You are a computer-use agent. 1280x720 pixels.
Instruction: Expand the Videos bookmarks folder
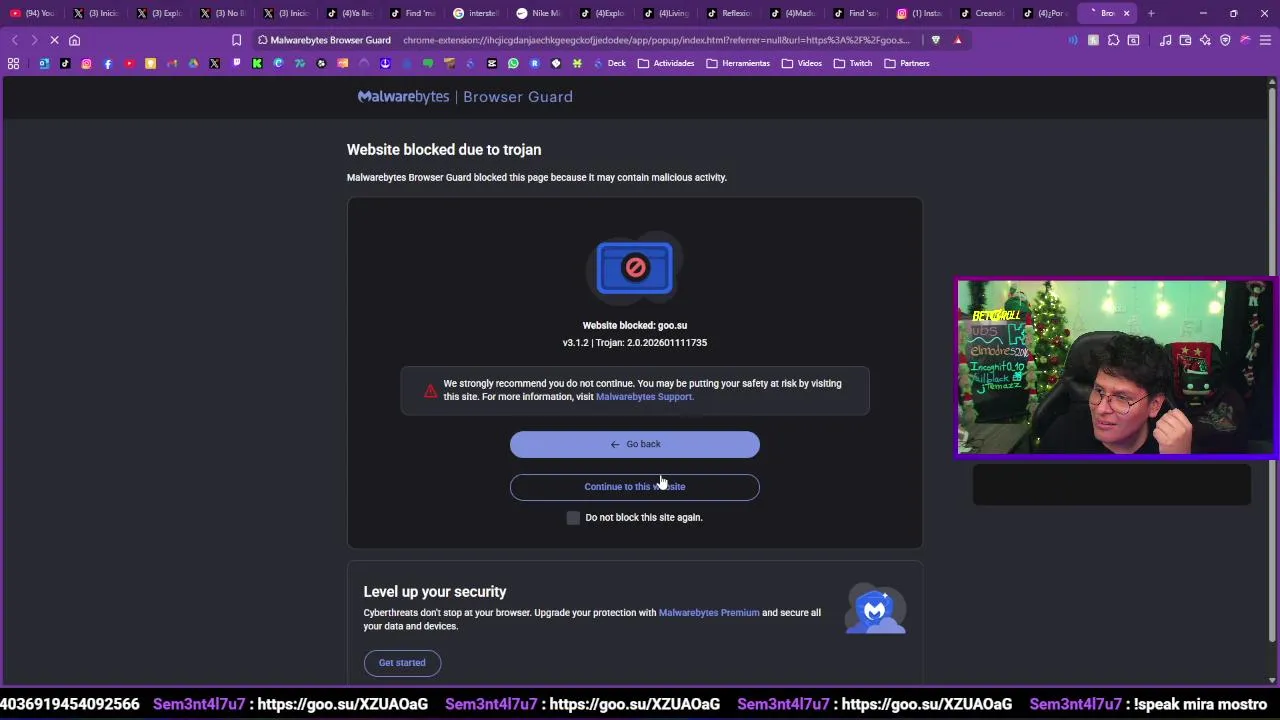coord(802,63)
